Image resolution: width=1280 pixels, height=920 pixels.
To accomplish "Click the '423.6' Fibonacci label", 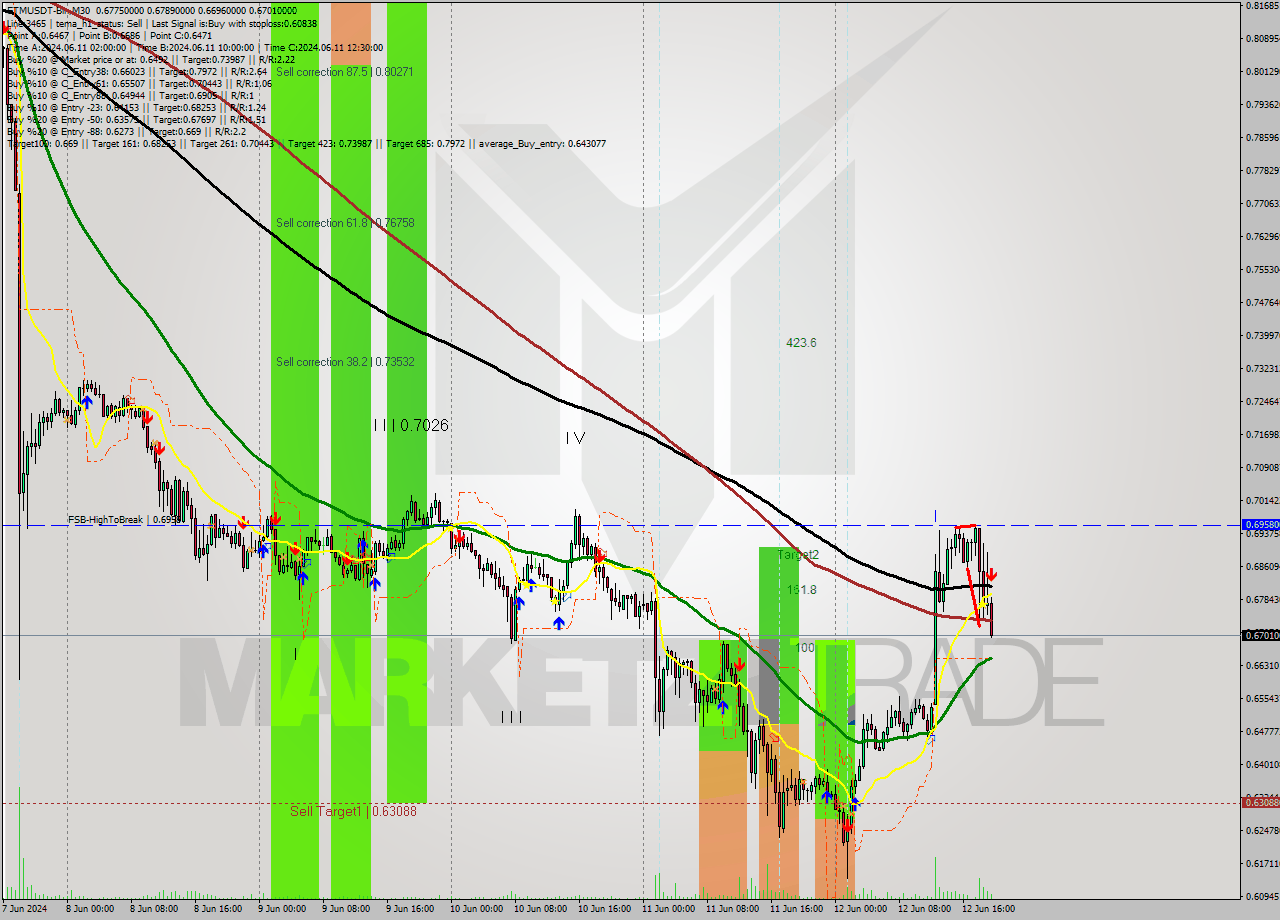I will click(801, 343).
